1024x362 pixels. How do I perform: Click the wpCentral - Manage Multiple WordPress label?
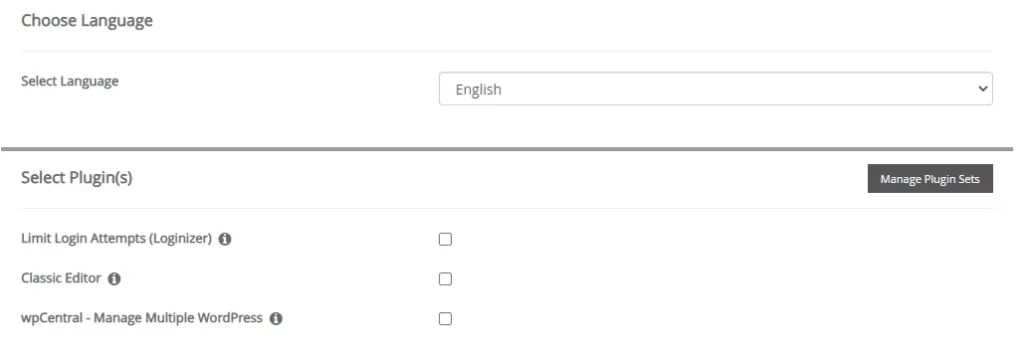(142, 318)
